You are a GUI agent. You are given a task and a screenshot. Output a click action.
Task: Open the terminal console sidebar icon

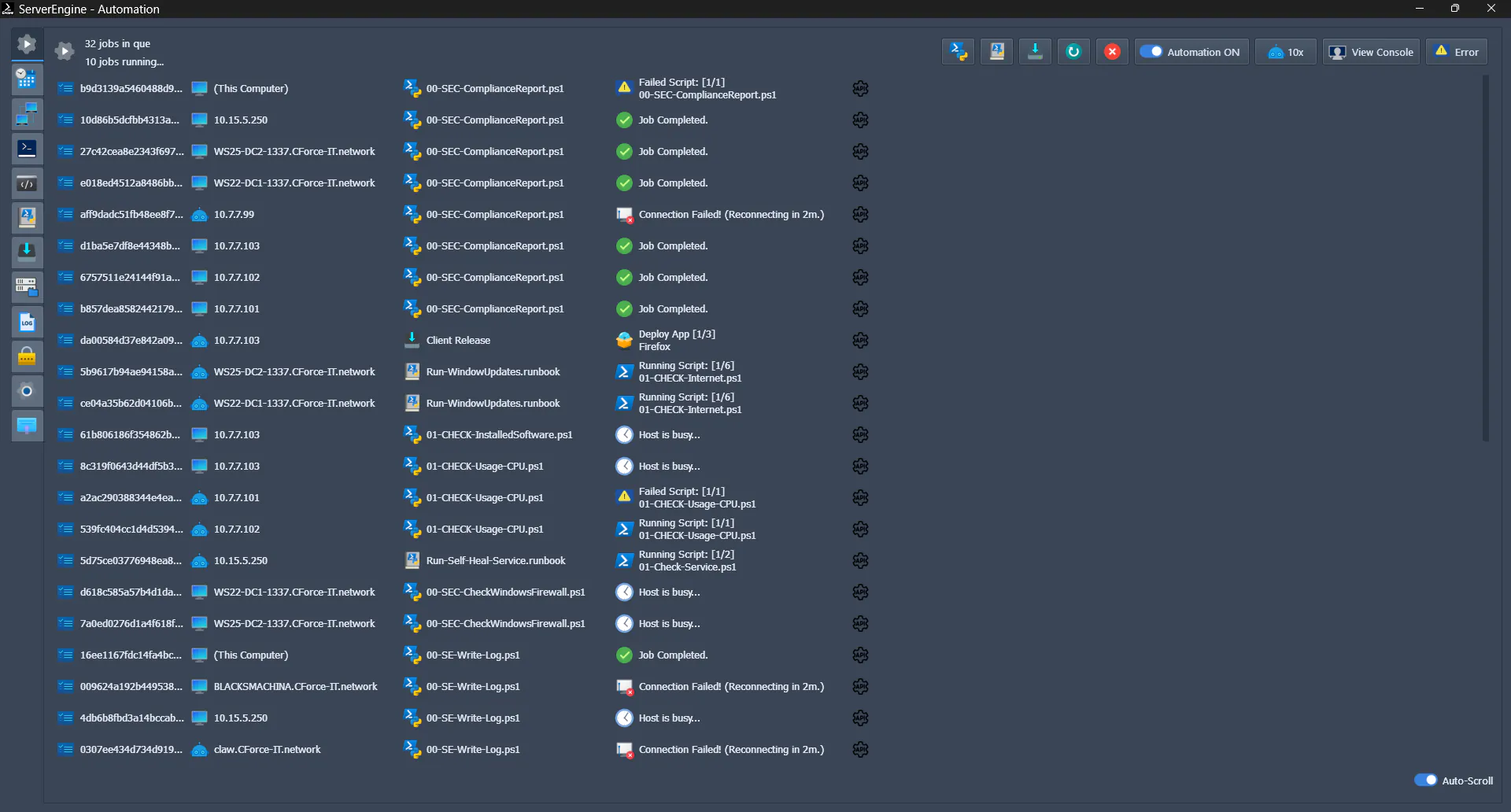27,149
